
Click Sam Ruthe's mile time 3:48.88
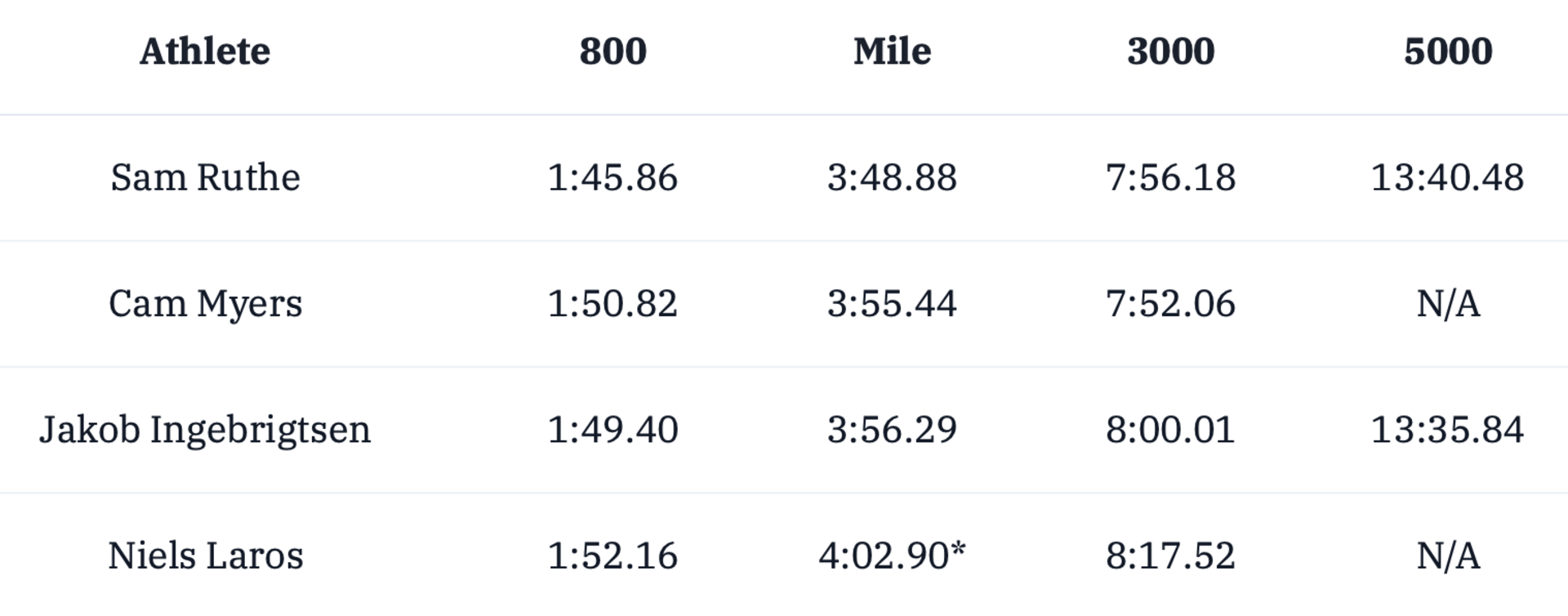click(892, 177)
